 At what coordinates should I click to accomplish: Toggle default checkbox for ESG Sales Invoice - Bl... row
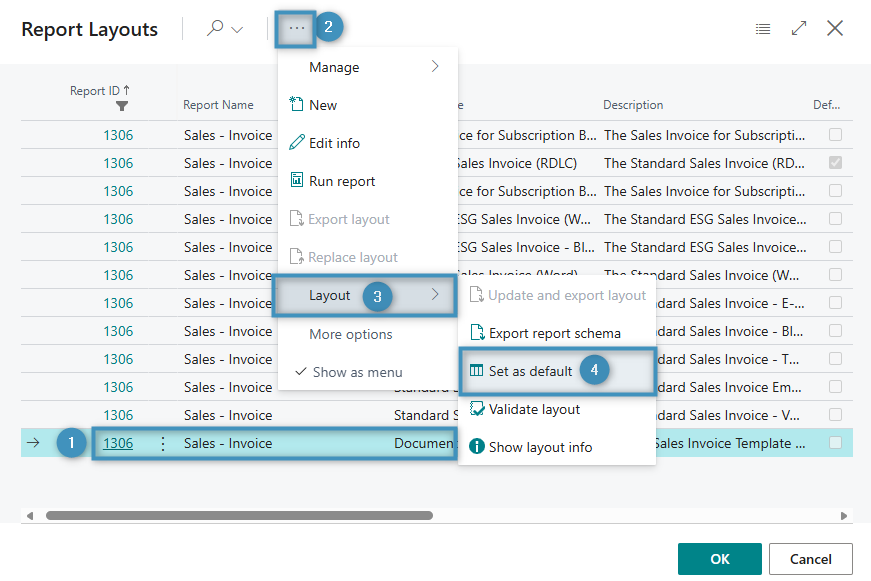coord(835,247)
